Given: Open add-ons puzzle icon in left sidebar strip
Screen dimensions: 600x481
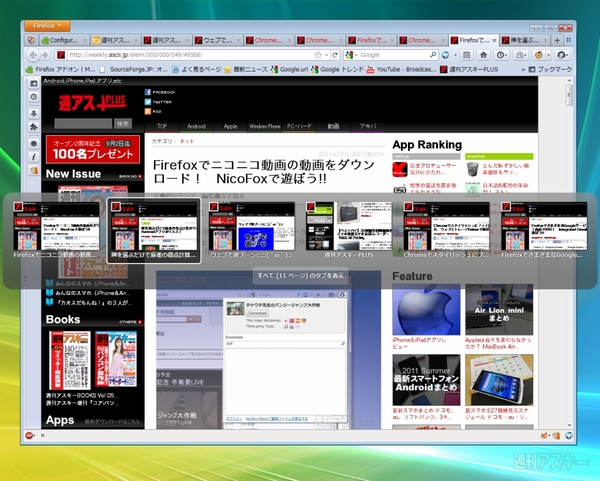Looking at the screenshot, I should click(34, 127).
